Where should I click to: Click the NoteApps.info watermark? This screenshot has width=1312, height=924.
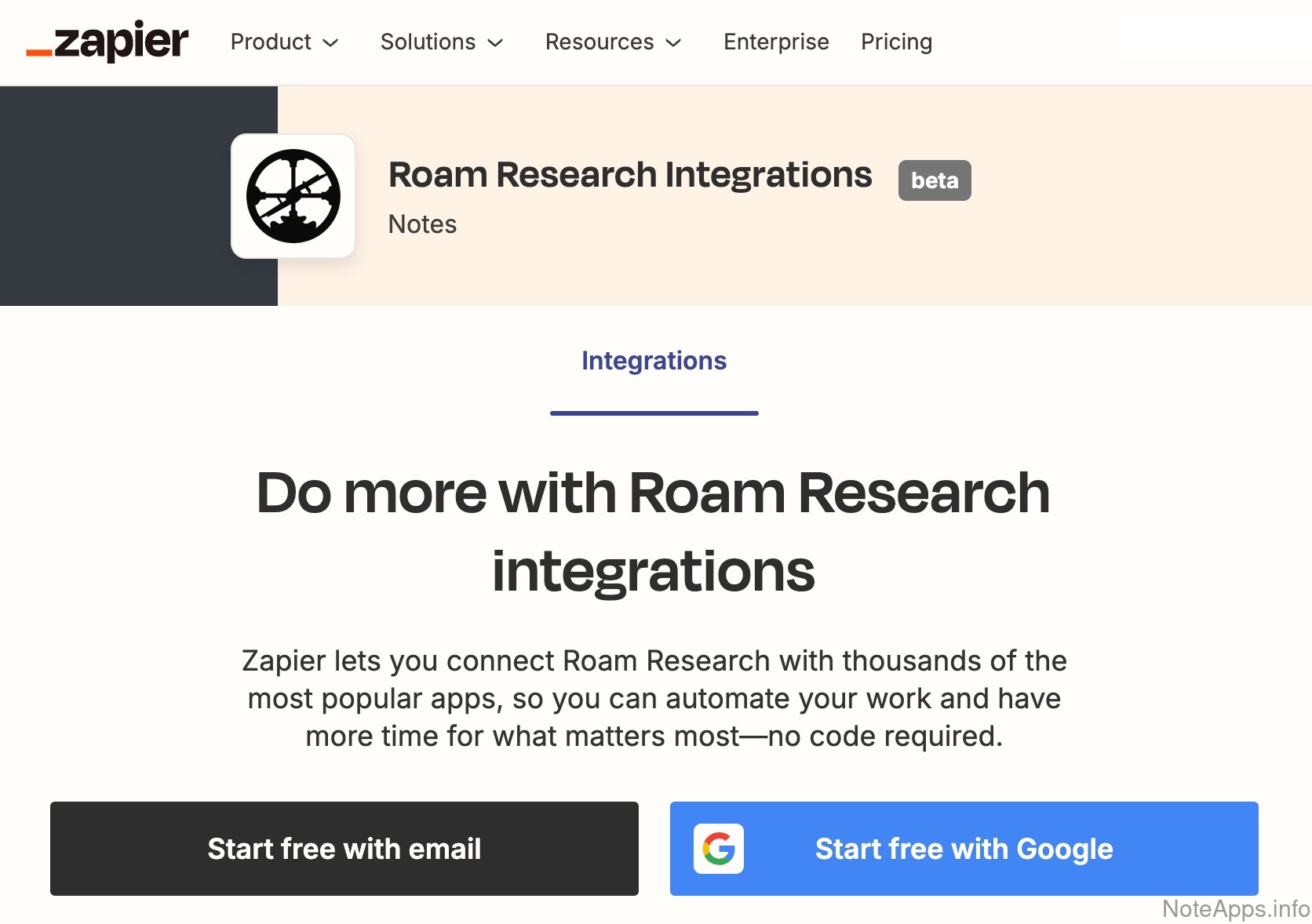coord(1235,908)
